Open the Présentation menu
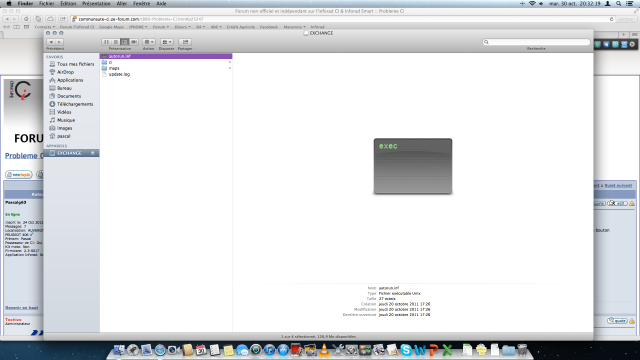 (96, 4)
